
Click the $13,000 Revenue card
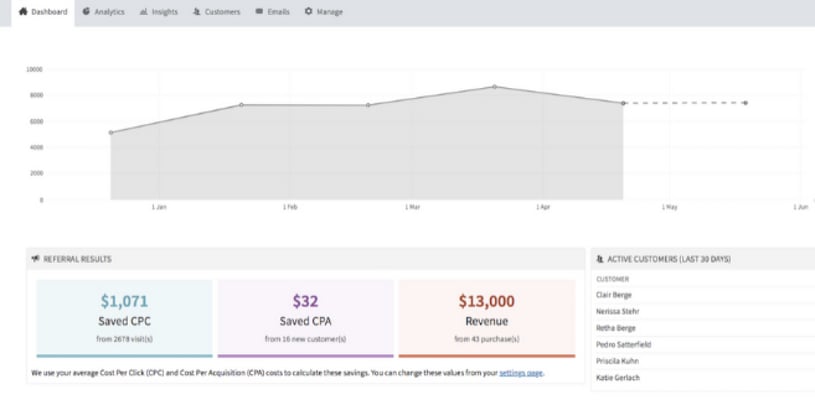tap(486, 317)
